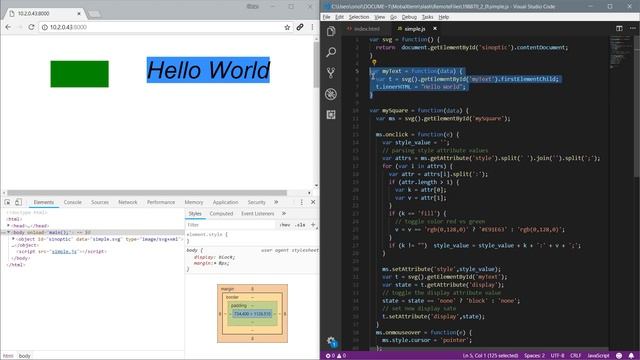
Task: Open notifications bell in VS Code status bar
Action: [631, 356]
